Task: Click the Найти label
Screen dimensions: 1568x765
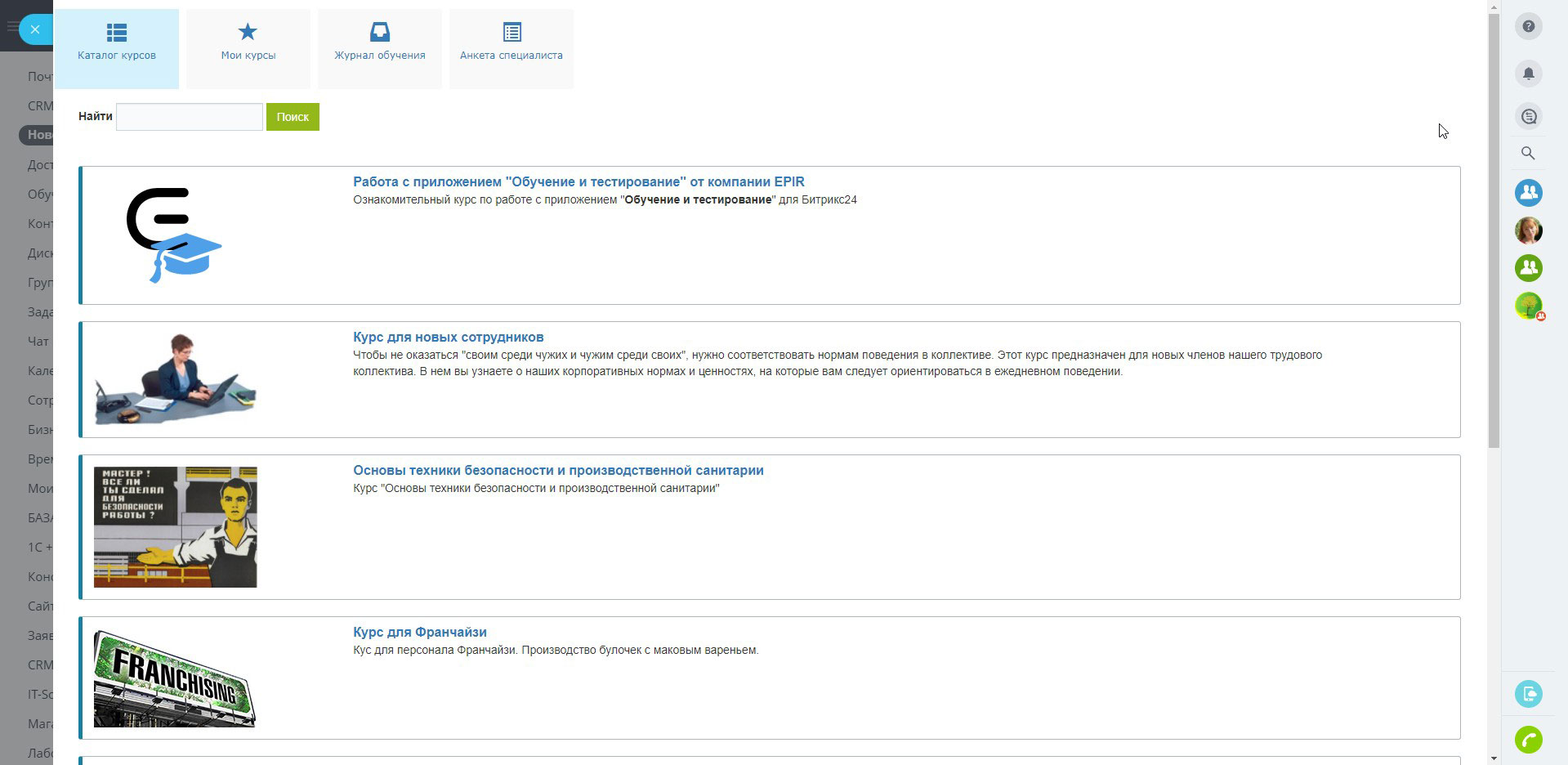Action: tap(96, 116)
